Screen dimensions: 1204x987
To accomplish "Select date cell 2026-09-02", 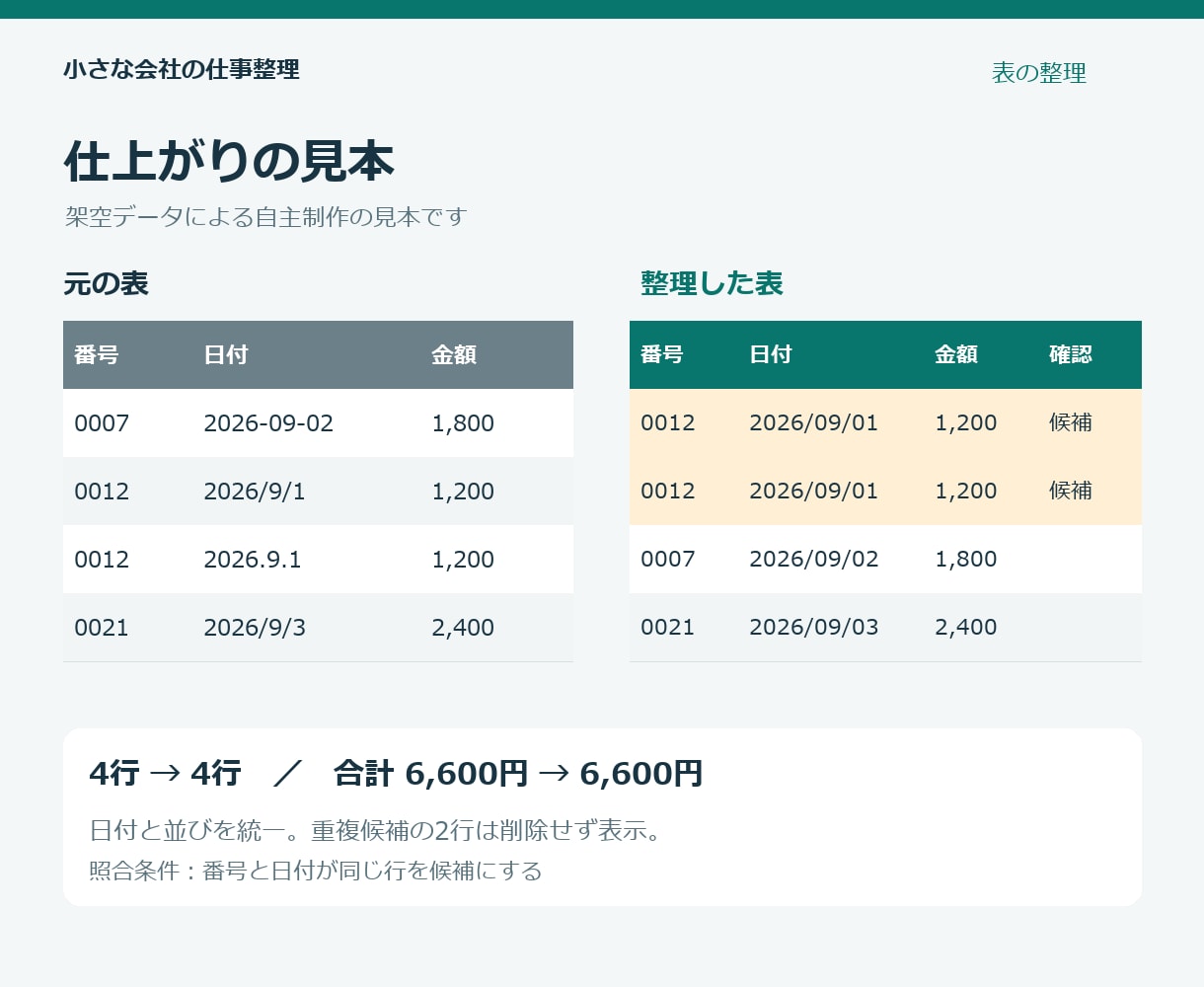I will tap(268, 423).
